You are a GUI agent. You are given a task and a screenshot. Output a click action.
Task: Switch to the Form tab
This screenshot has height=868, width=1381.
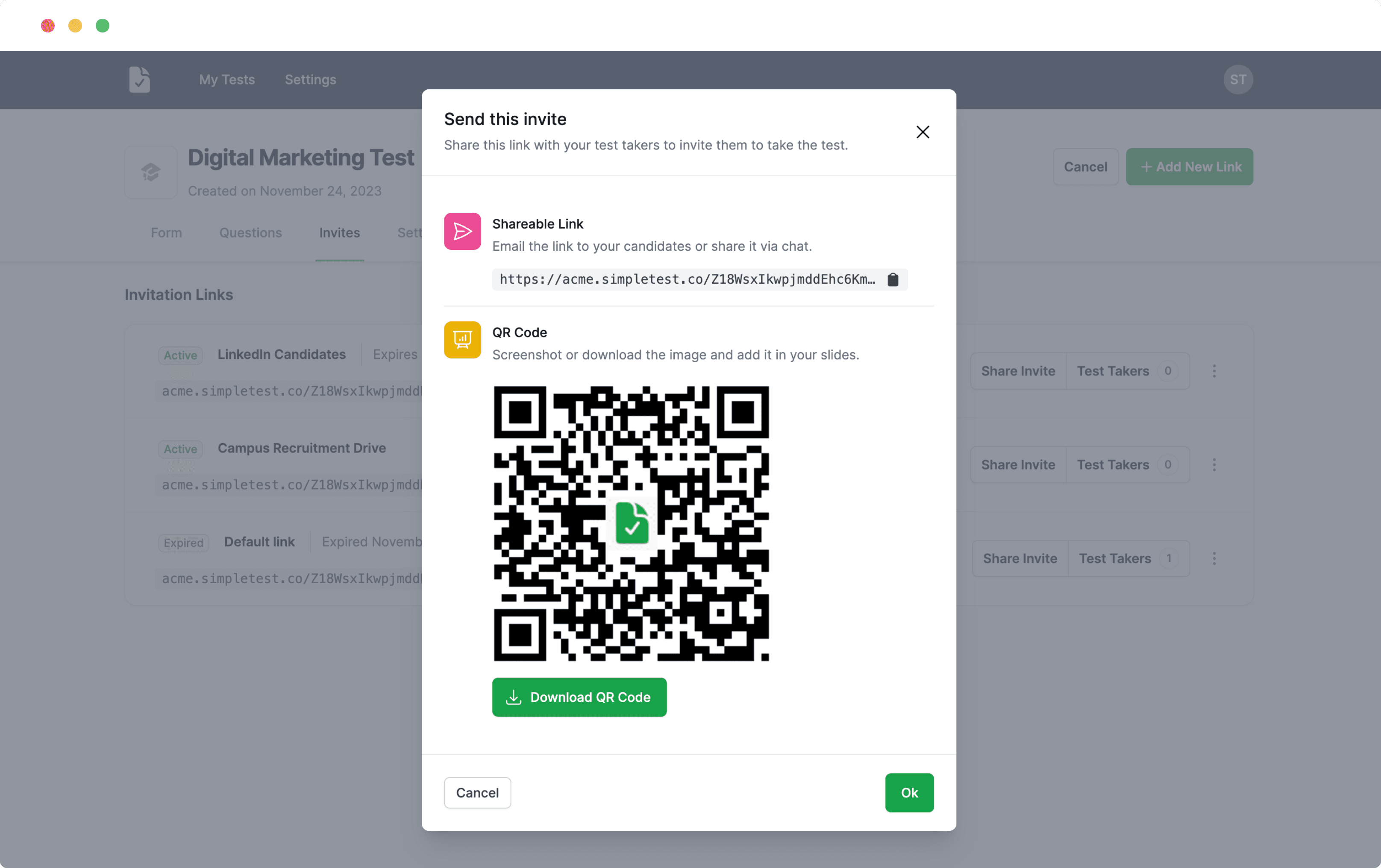(166, 233)
